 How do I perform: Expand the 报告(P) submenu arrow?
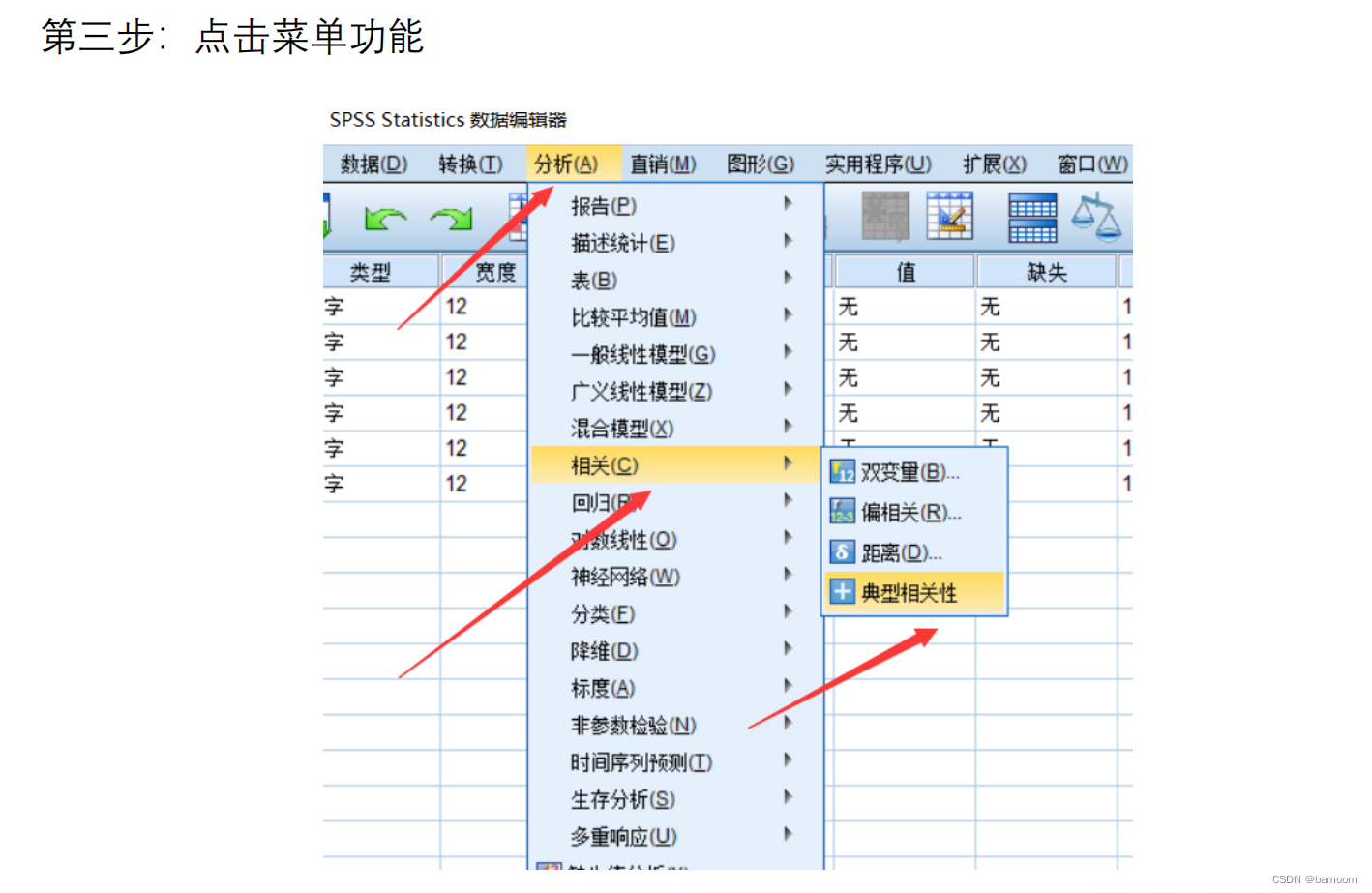click(x=788, y=204)
